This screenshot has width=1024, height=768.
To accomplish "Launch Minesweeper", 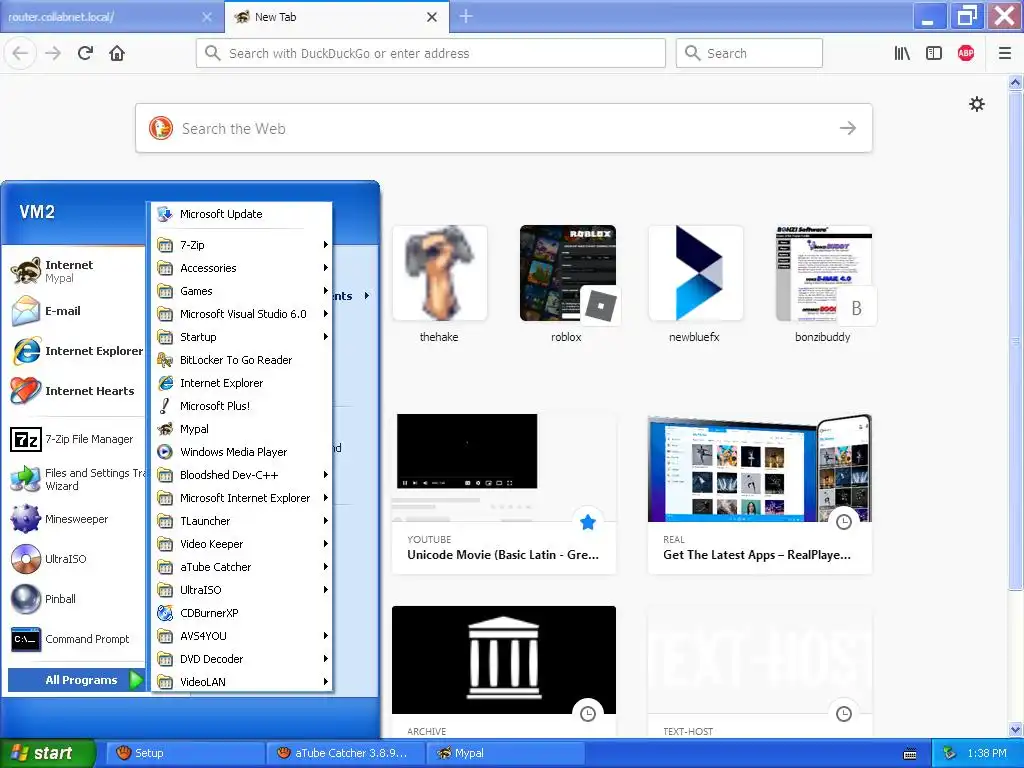I will click(76, 519).
